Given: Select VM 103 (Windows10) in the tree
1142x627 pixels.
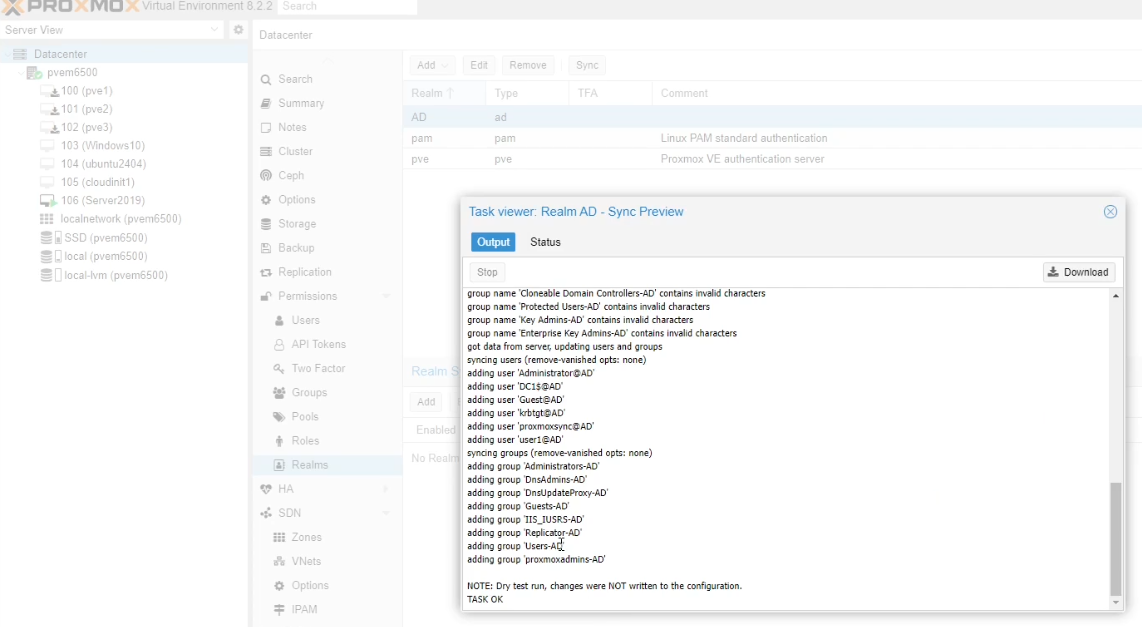Looking at the screenshot, I should [x=102, y=146].
